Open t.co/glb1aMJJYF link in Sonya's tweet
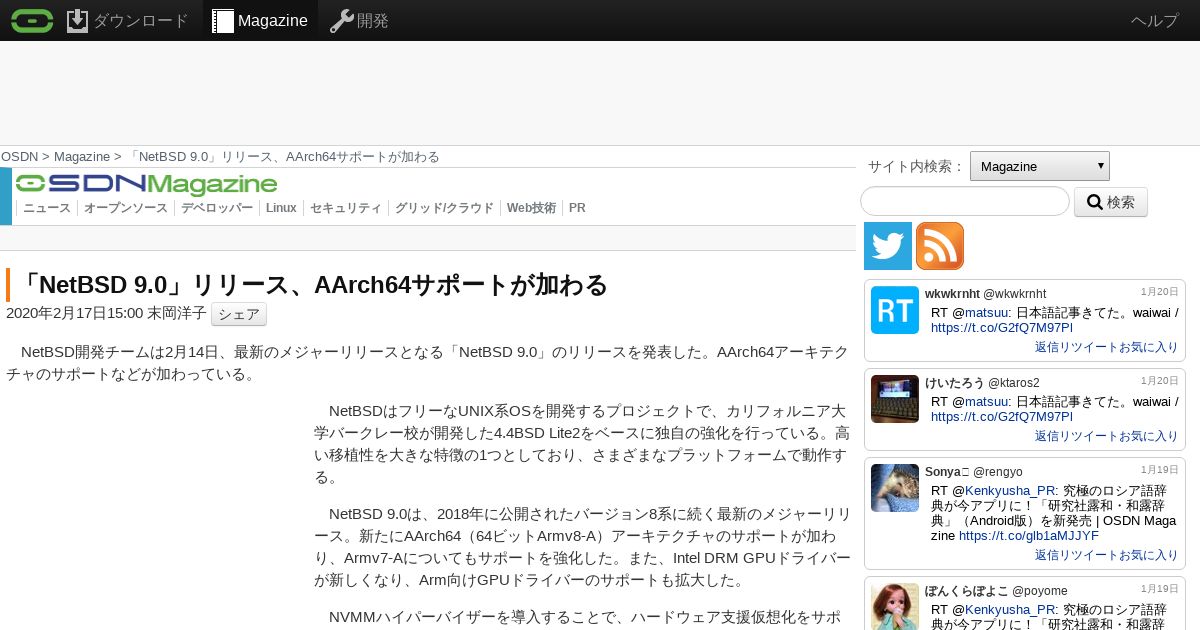1200x630 pixels. point(1029,535)
